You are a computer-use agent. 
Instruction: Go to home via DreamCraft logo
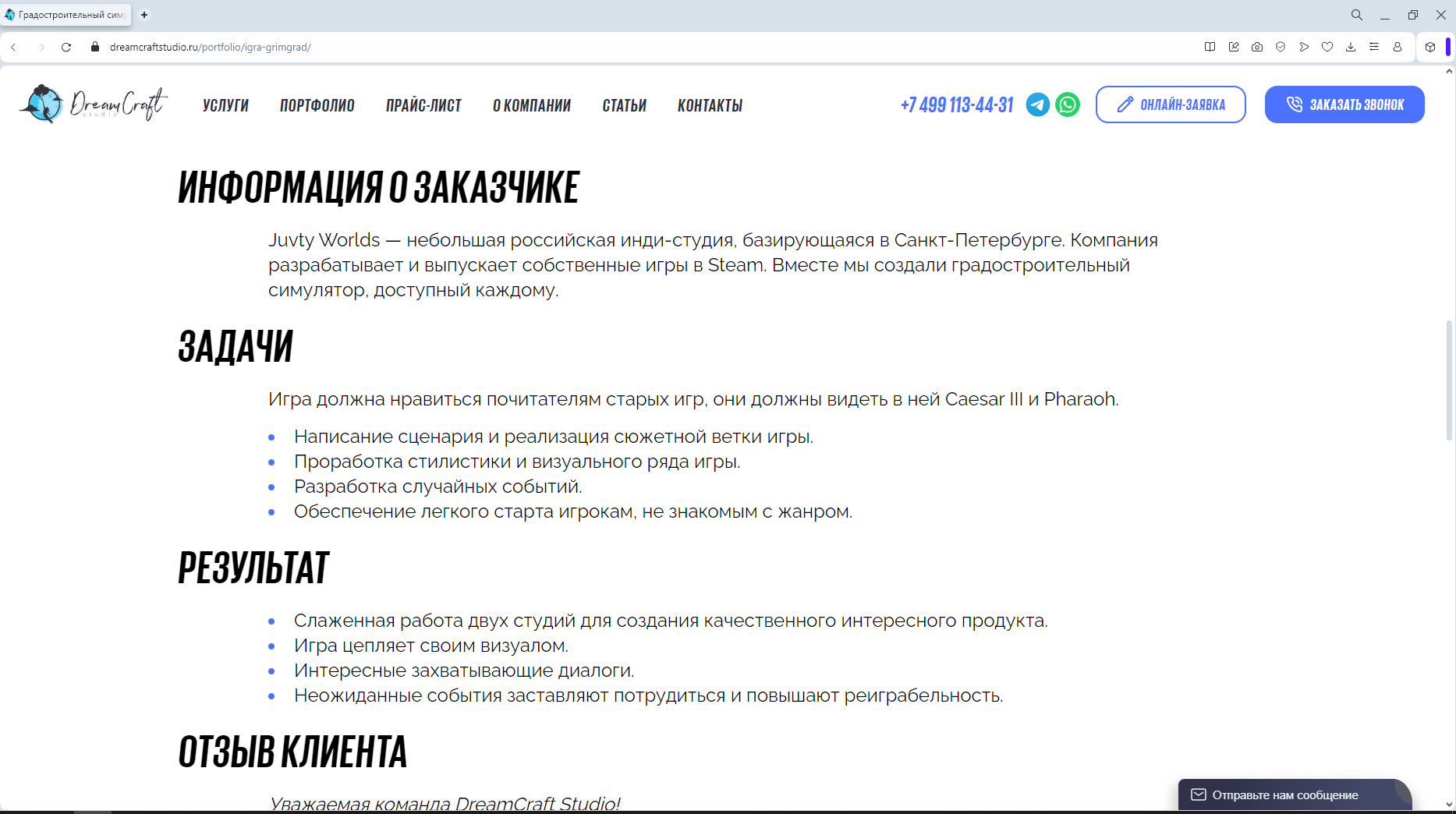coord(94,104)
